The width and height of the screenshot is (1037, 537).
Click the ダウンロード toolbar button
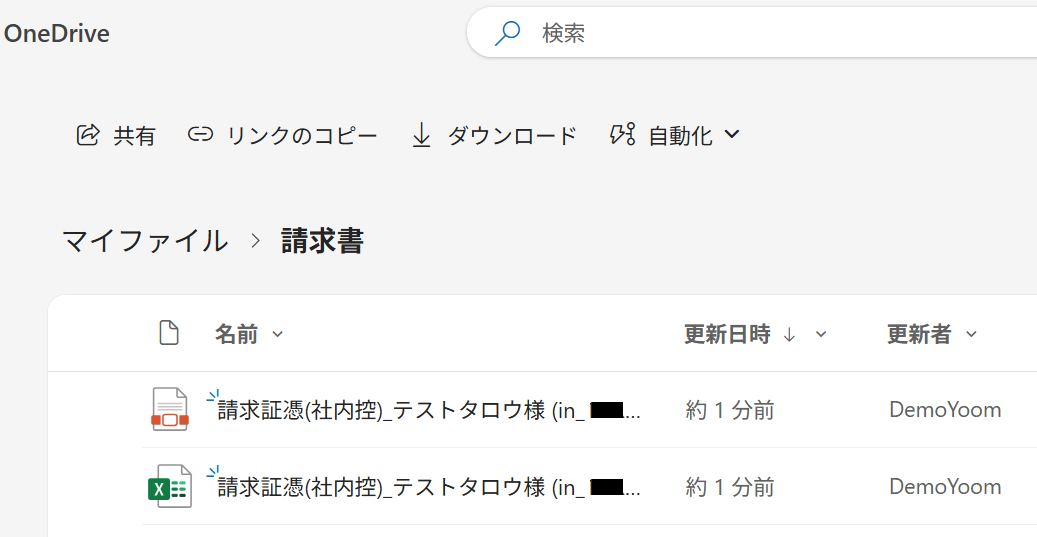pyautogui.click(x=511, y=136)
